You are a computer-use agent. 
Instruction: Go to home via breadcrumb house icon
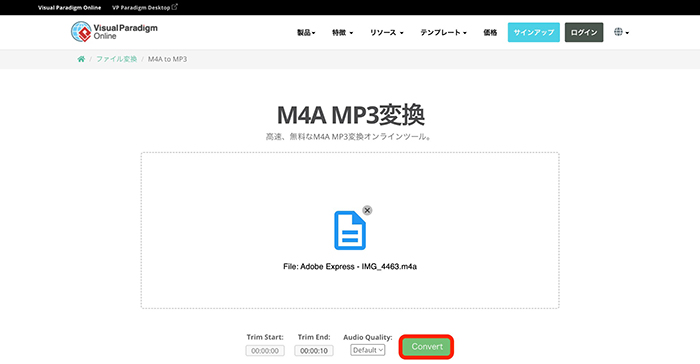pos(81,59)
